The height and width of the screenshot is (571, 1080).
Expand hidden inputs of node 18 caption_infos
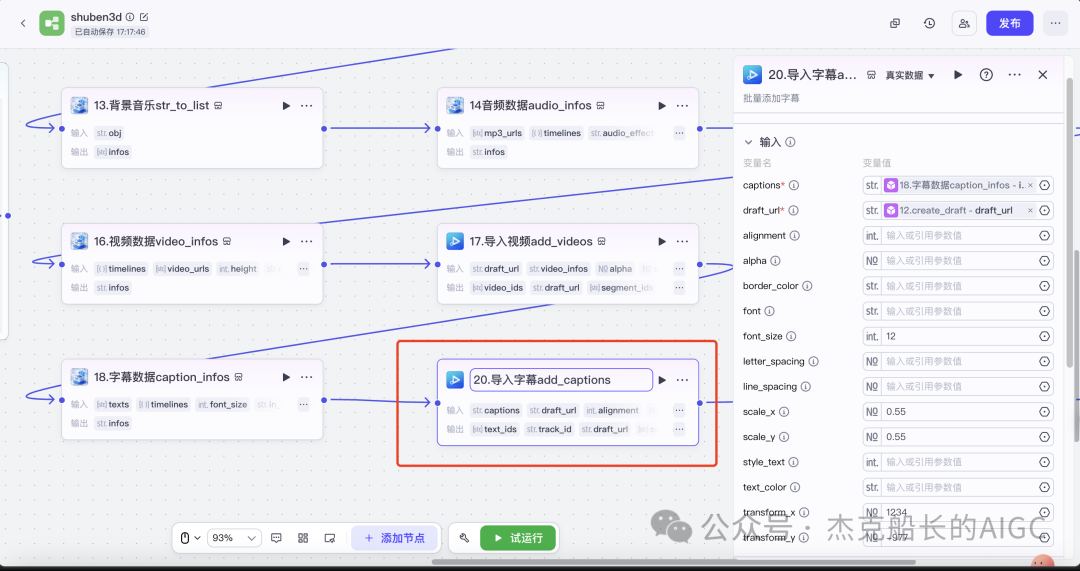tap(303, 404)
